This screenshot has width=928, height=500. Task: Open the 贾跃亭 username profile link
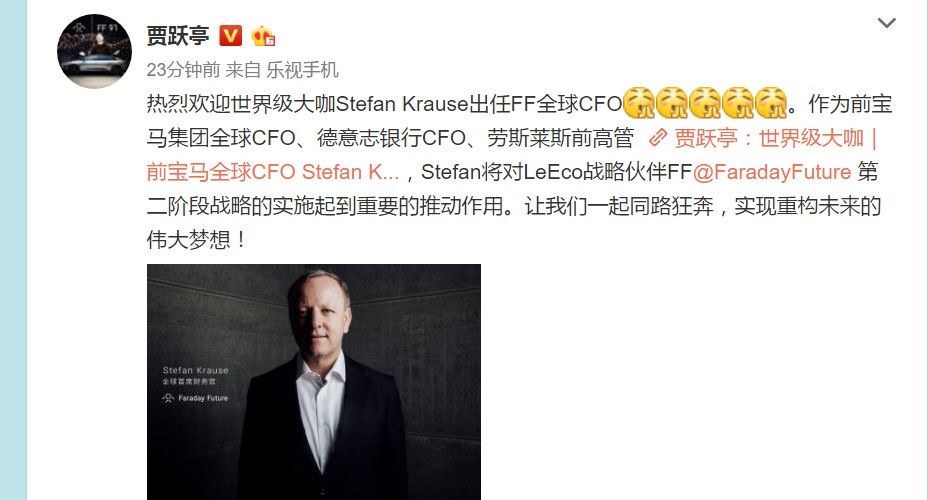point(178,36)
